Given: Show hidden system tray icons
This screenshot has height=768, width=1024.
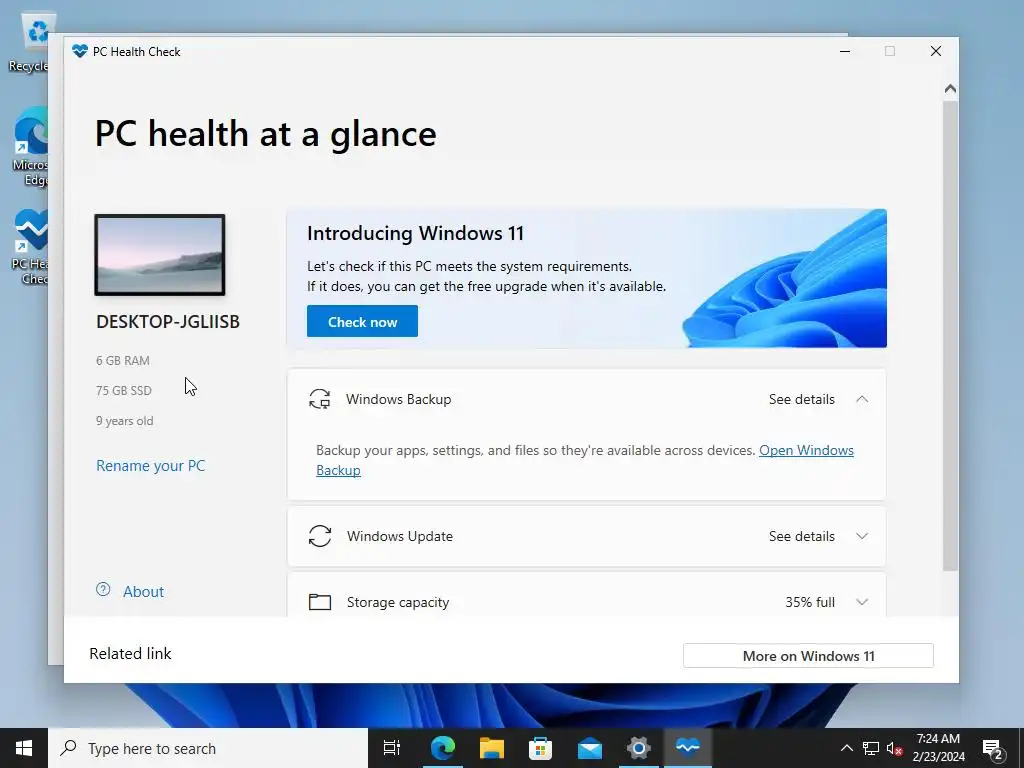Looking at the screenshot, I should [846, 748].
